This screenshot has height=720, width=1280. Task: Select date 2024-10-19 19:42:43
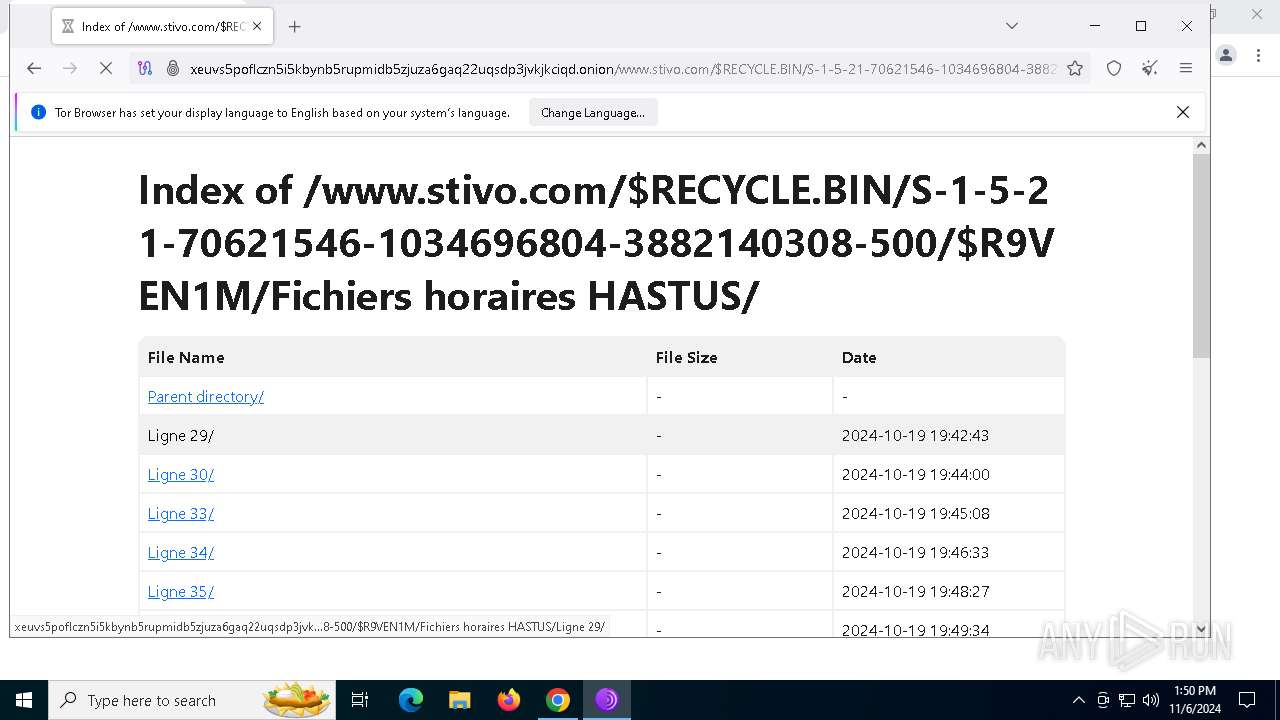(x=916, y=436)
